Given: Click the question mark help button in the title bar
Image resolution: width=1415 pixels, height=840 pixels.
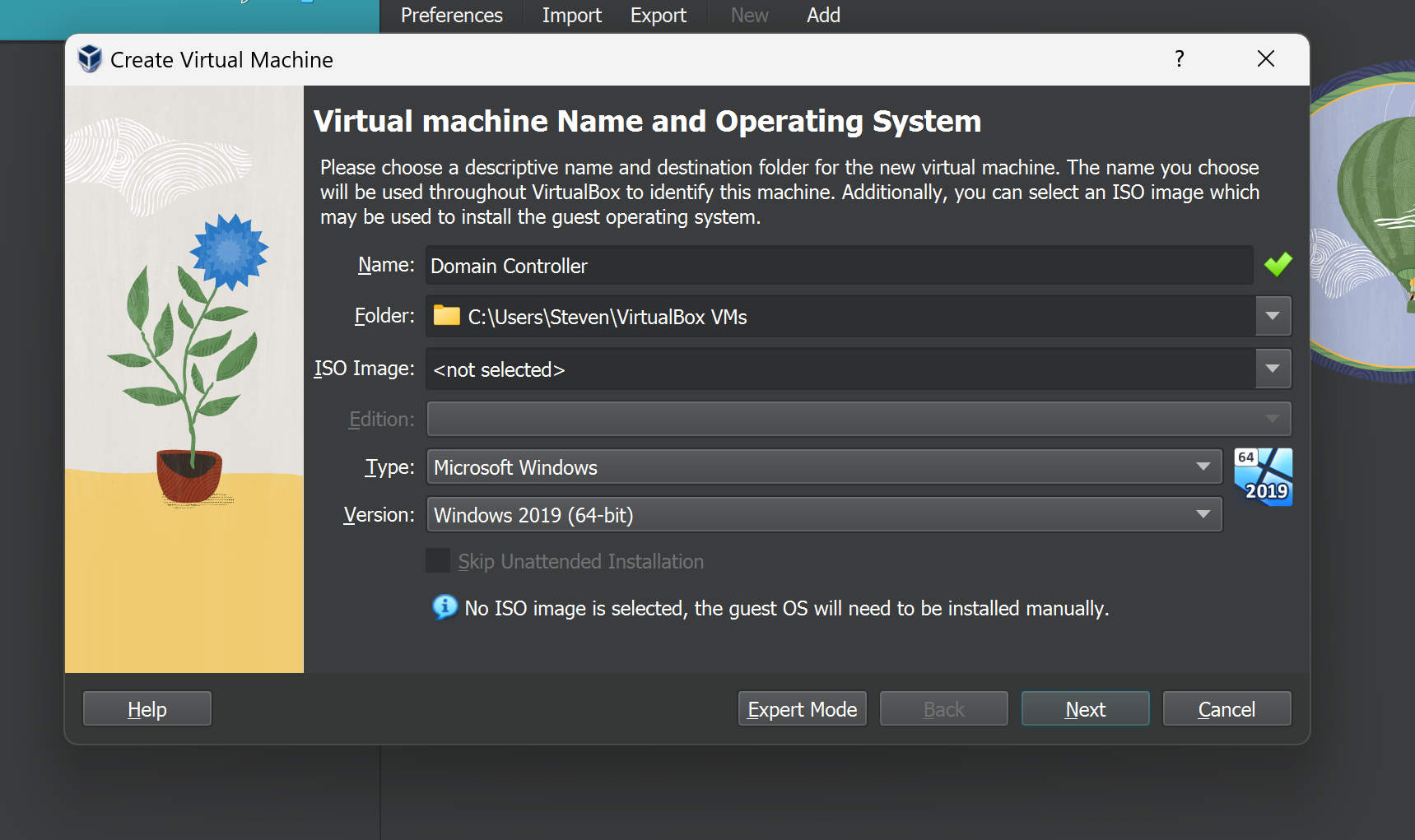Looking at the screenshot, I should pyautogui.click(x=1179, y=58).
